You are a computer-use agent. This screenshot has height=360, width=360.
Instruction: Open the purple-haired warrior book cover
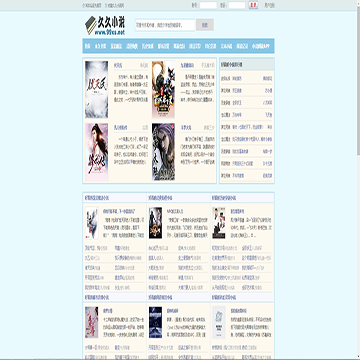click(x=163, y=152)
